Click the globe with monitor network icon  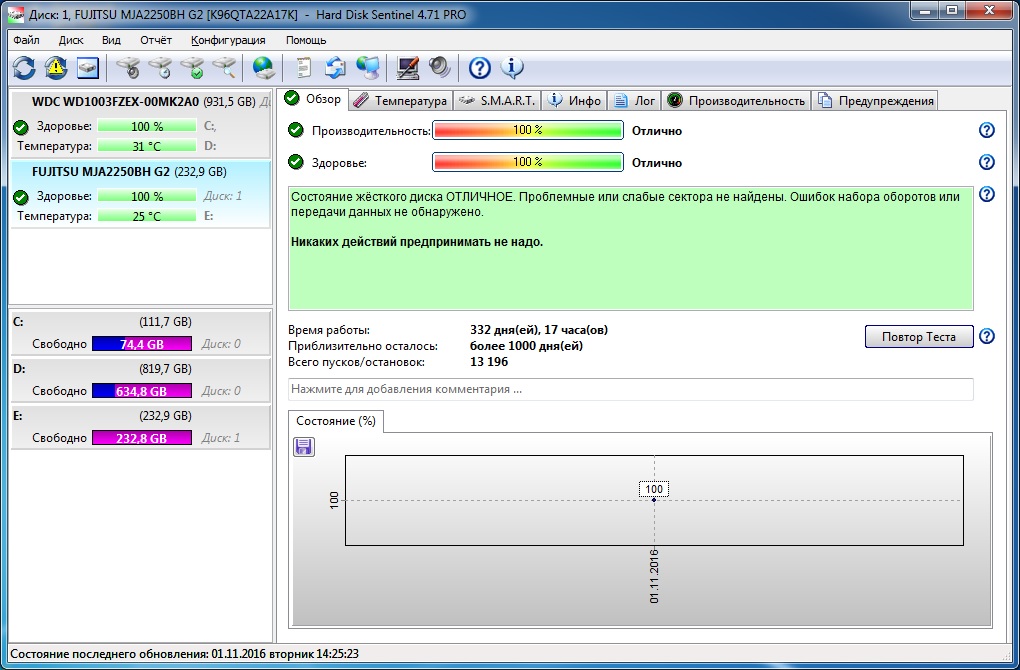pos(368,68)
